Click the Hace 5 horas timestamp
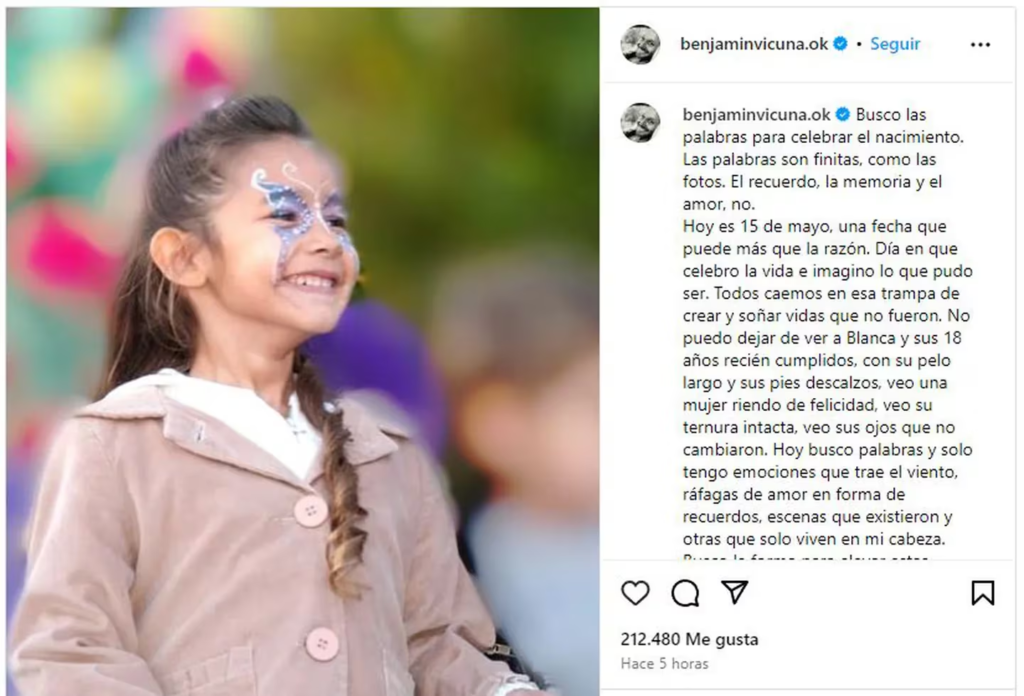The image size is (1024, 696). (x=664, y=663)
